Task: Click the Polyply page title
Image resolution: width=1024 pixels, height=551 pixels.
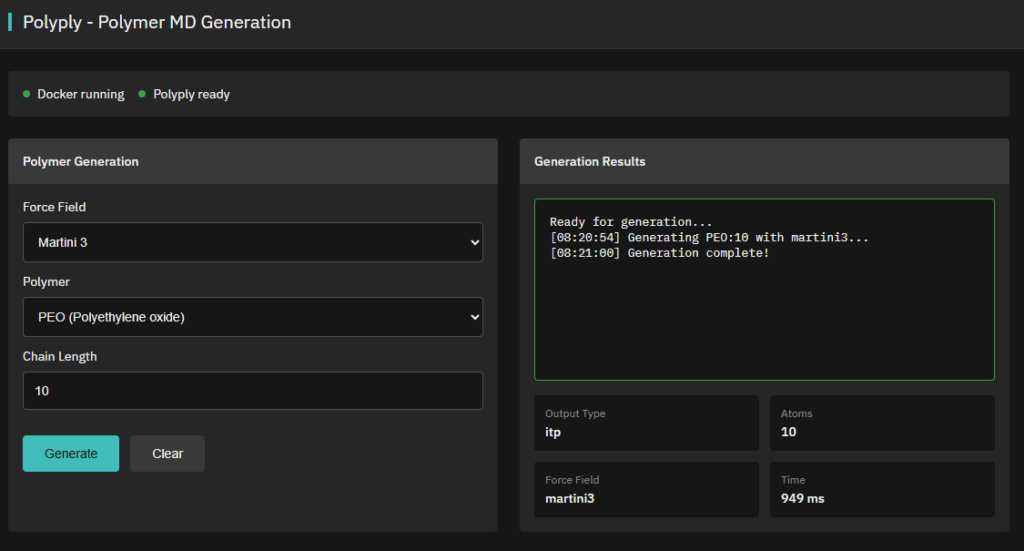Action: (x=157, y=22)
